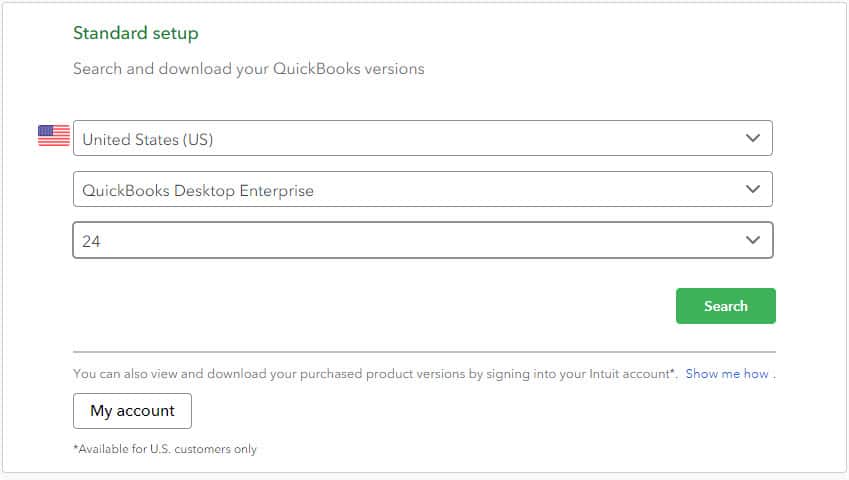
Task: Click the United States flag icon
Action: (54, 135)
